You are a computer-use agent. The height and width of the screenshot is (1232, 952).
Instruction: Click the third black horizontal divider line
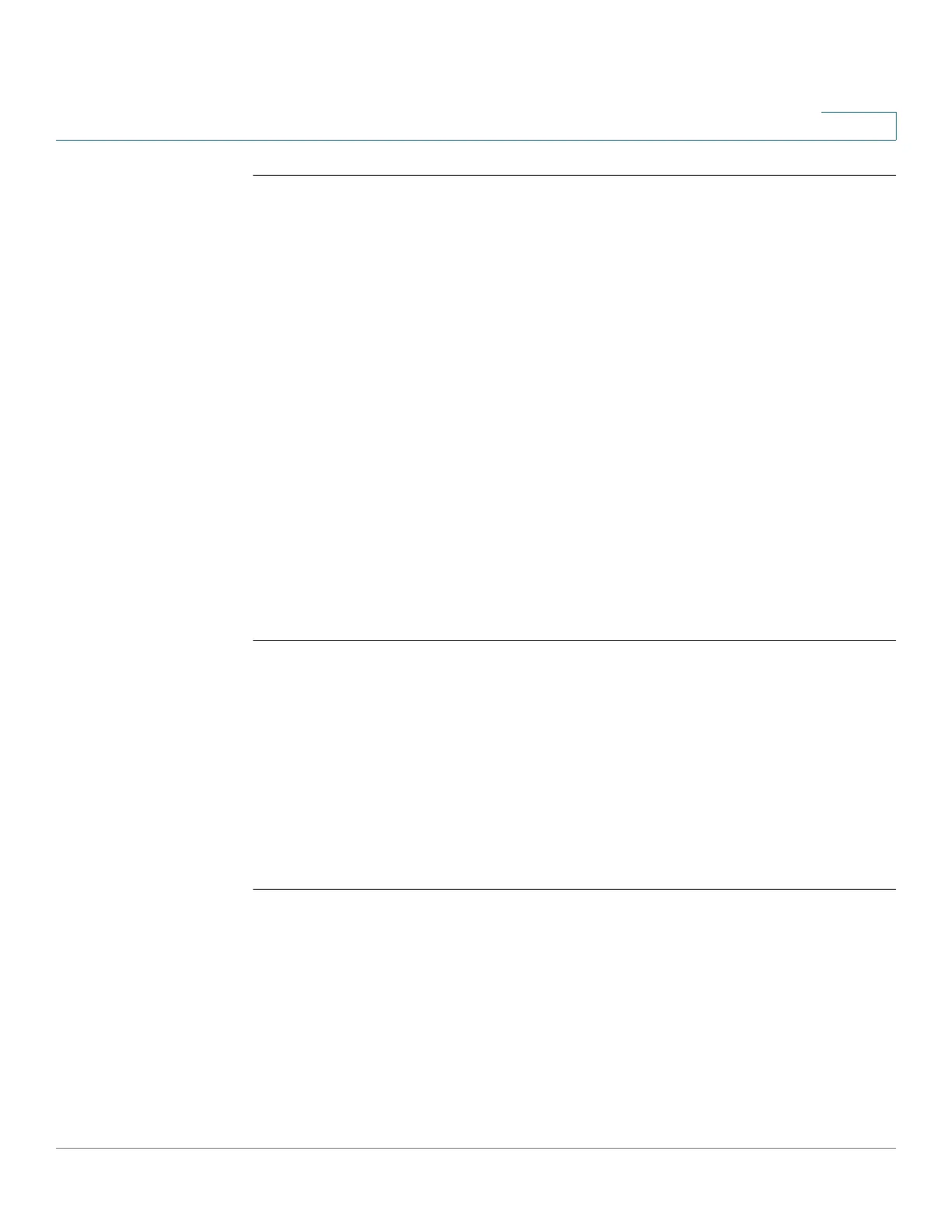click(x=575, y=889)
